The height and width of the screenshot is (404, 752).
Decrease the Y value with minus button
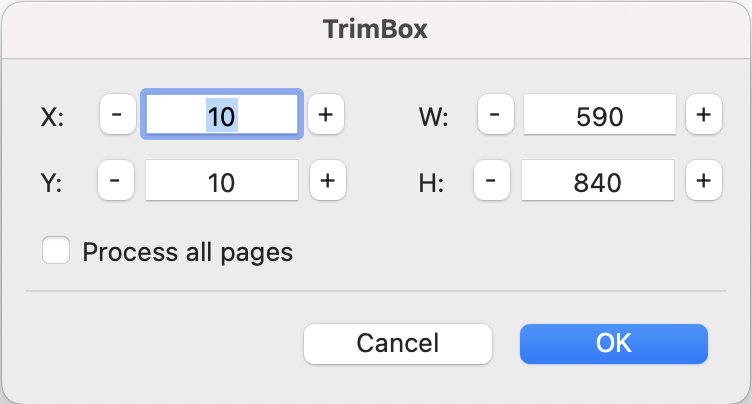(115, 182)
